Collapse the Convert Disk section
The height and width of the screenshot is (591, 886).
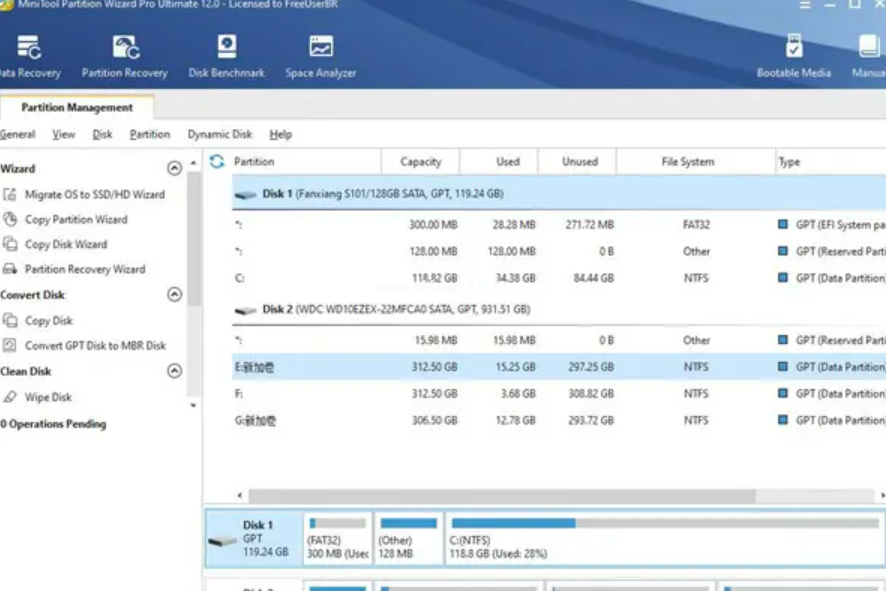pyautogui.click(x=174, y=295)
